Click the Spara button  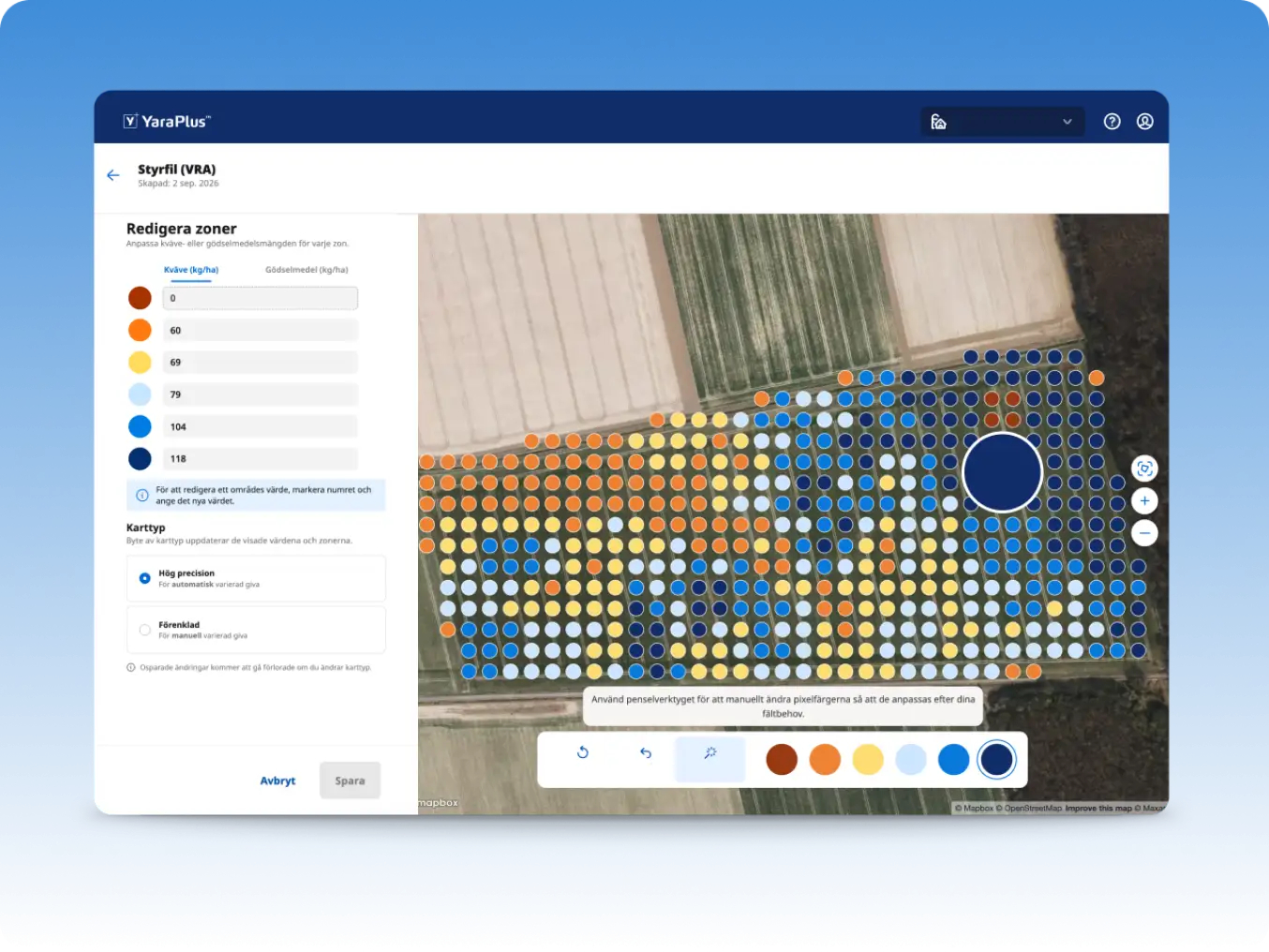[351, 781]
